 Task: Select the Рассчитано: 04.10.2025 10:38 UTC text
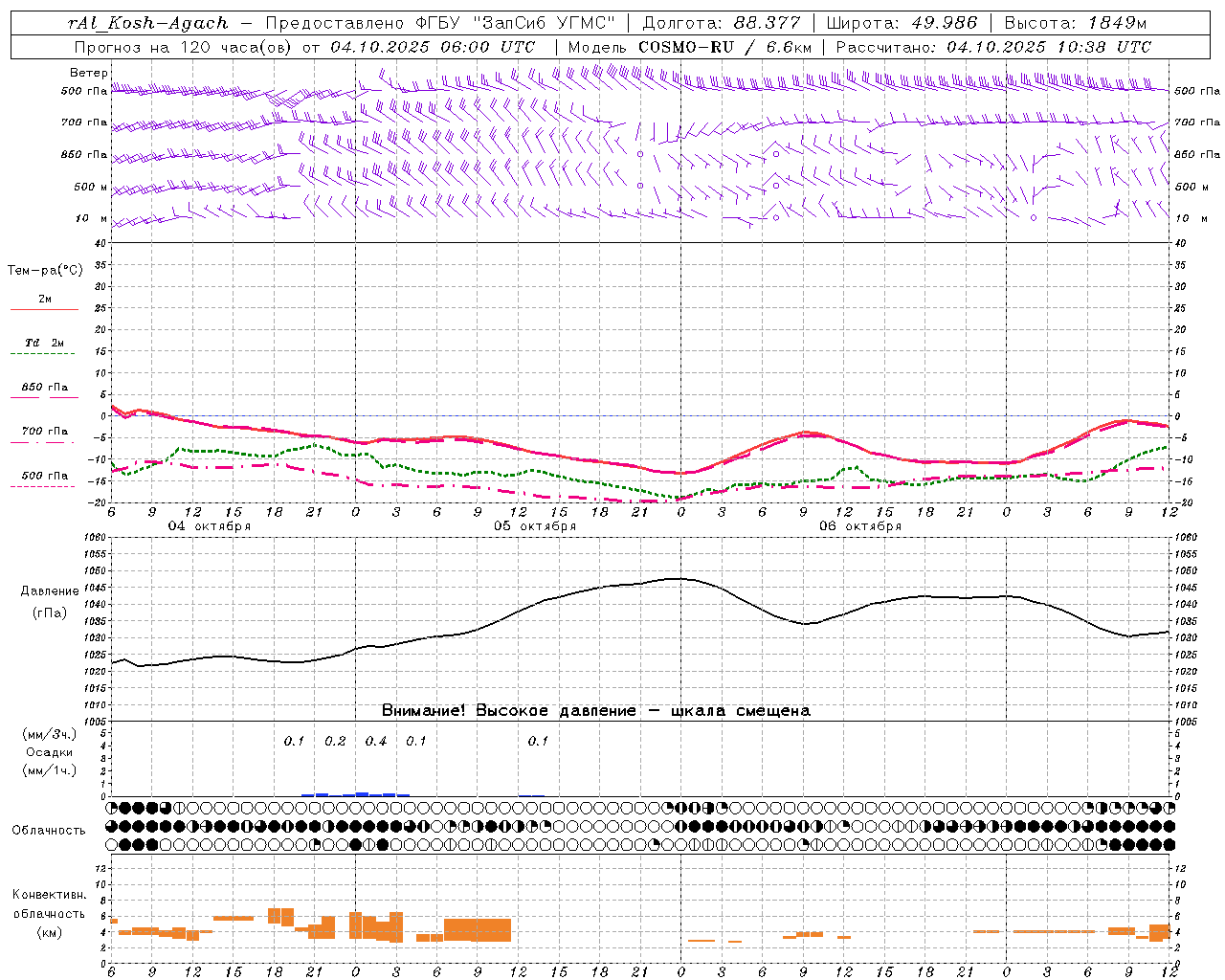993,46
